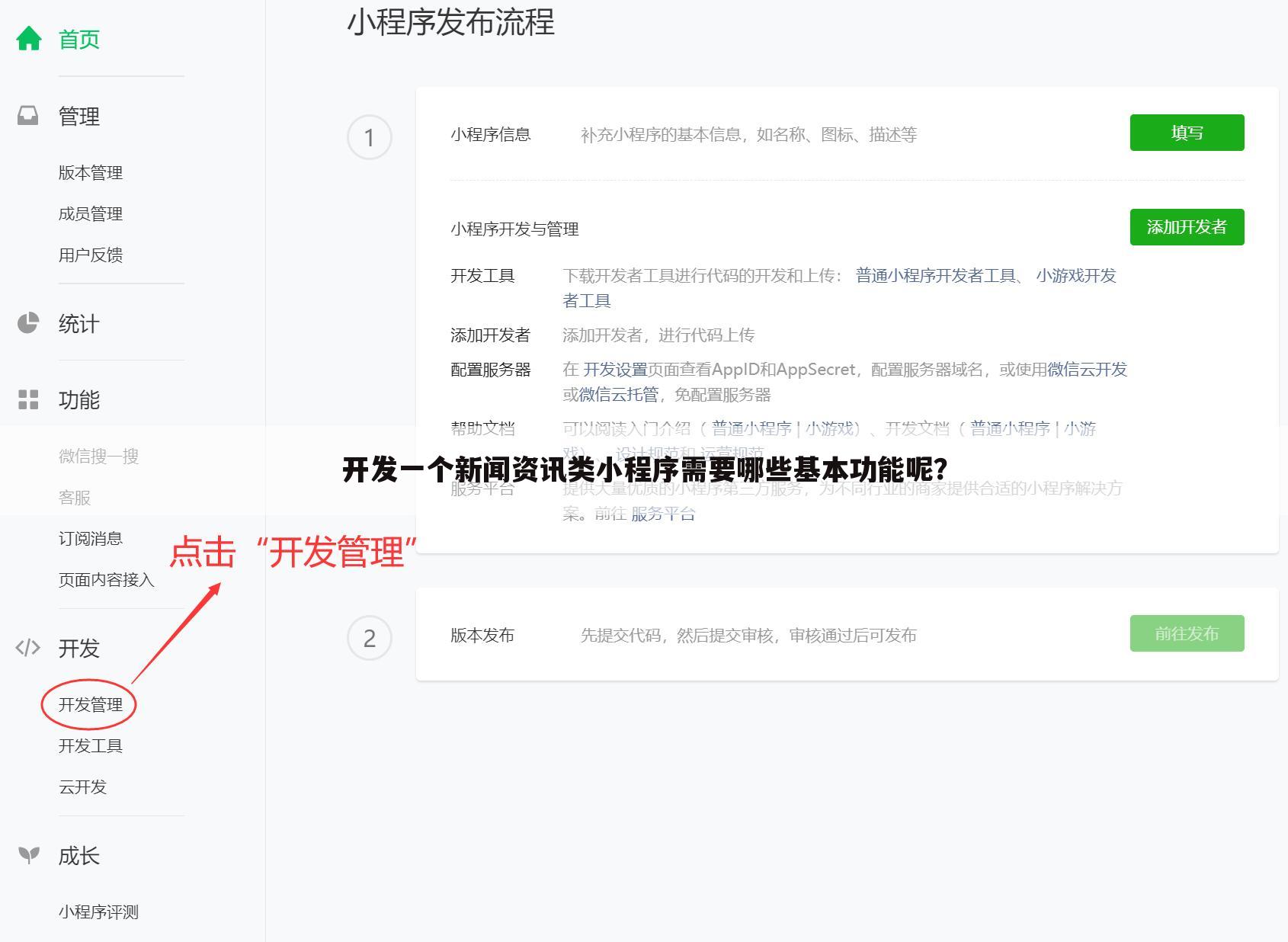Open 订阅消息 in the sidebar

click(x=91, y=539)
